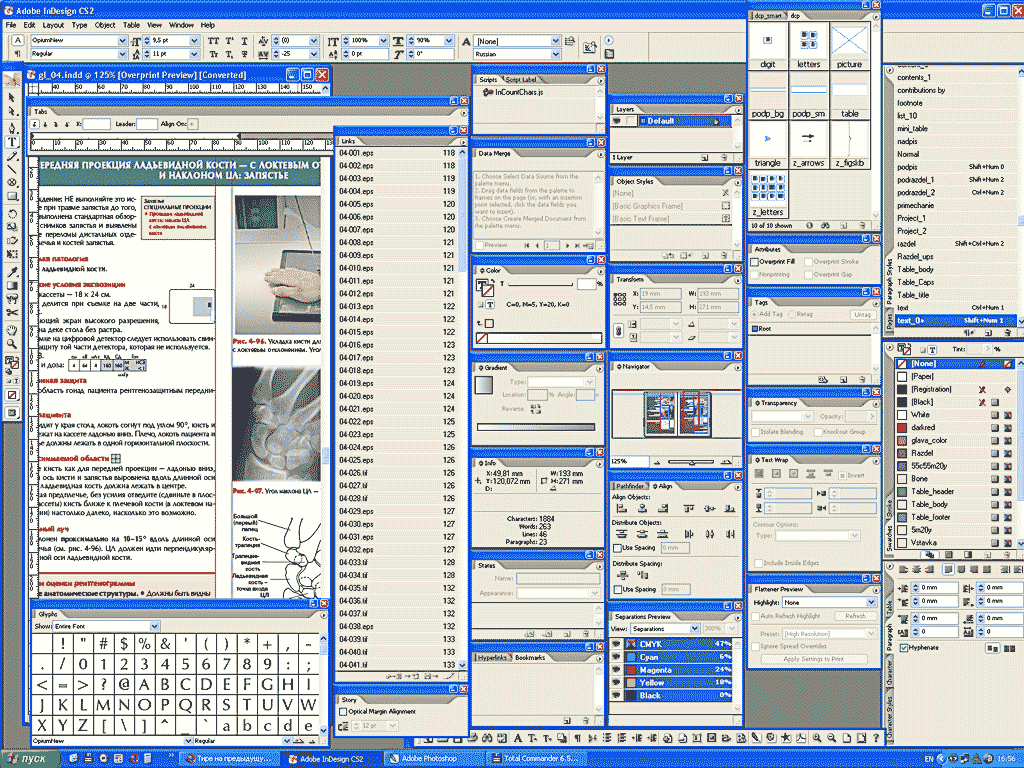Select the Selection arrow tool

tap(11, 97)
